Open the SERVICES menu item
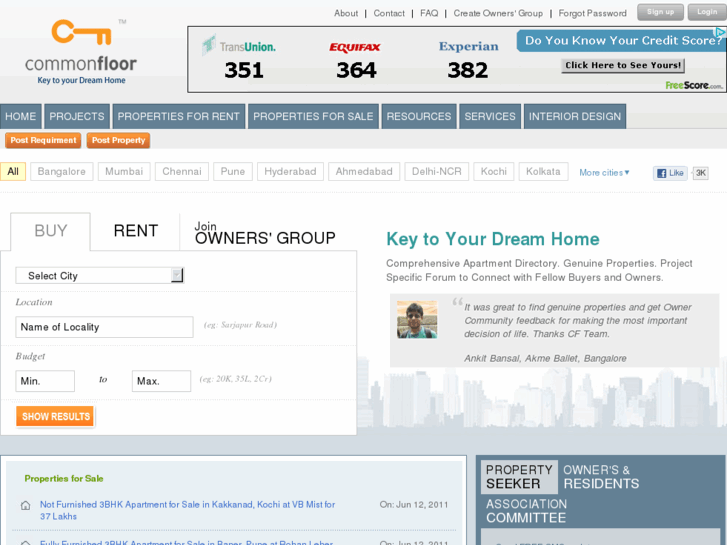Image resolution: width=727 pixels, height=545 pixels. [490, 116]
